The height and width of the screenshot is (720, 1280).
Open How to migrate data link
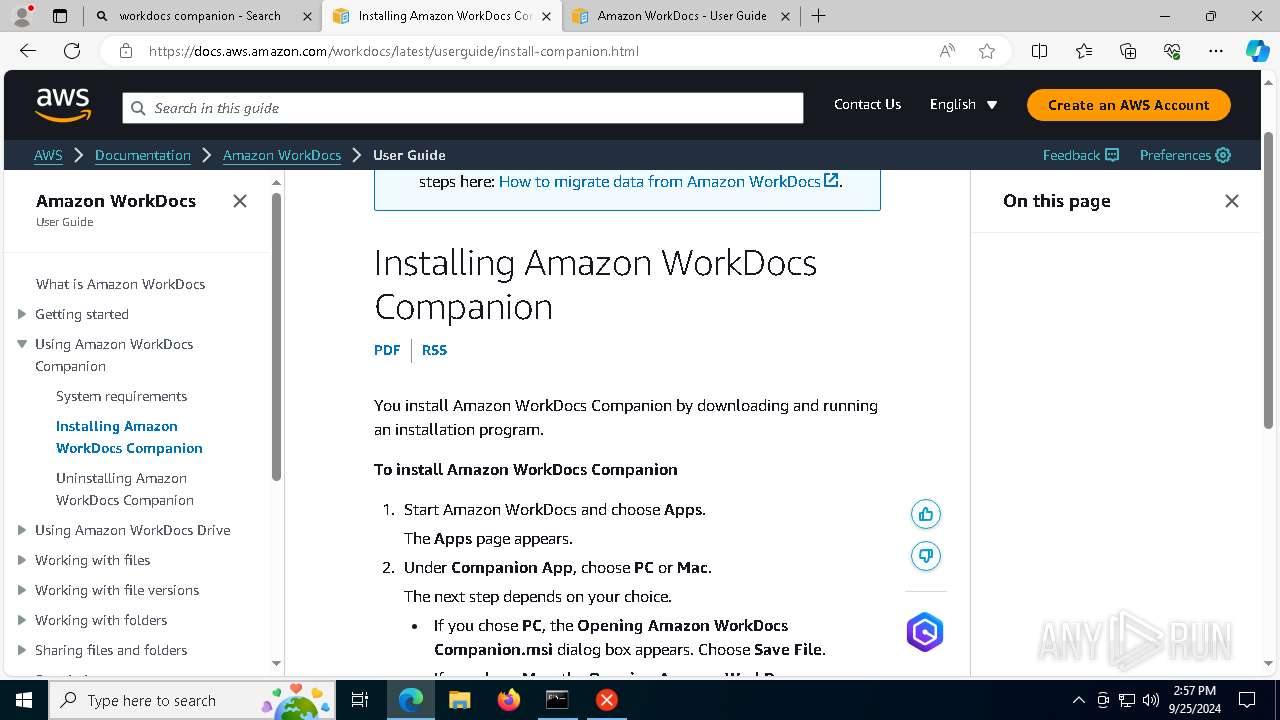point(669,181)
